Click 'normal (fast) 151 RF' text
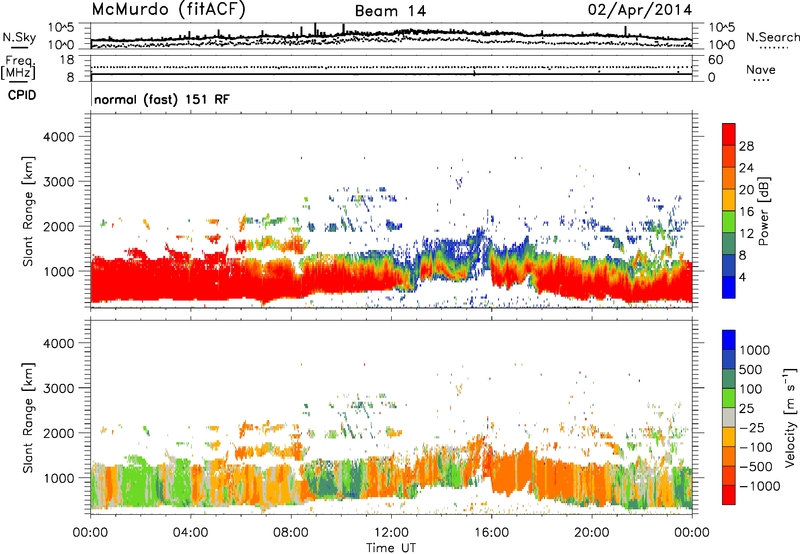 162,99
